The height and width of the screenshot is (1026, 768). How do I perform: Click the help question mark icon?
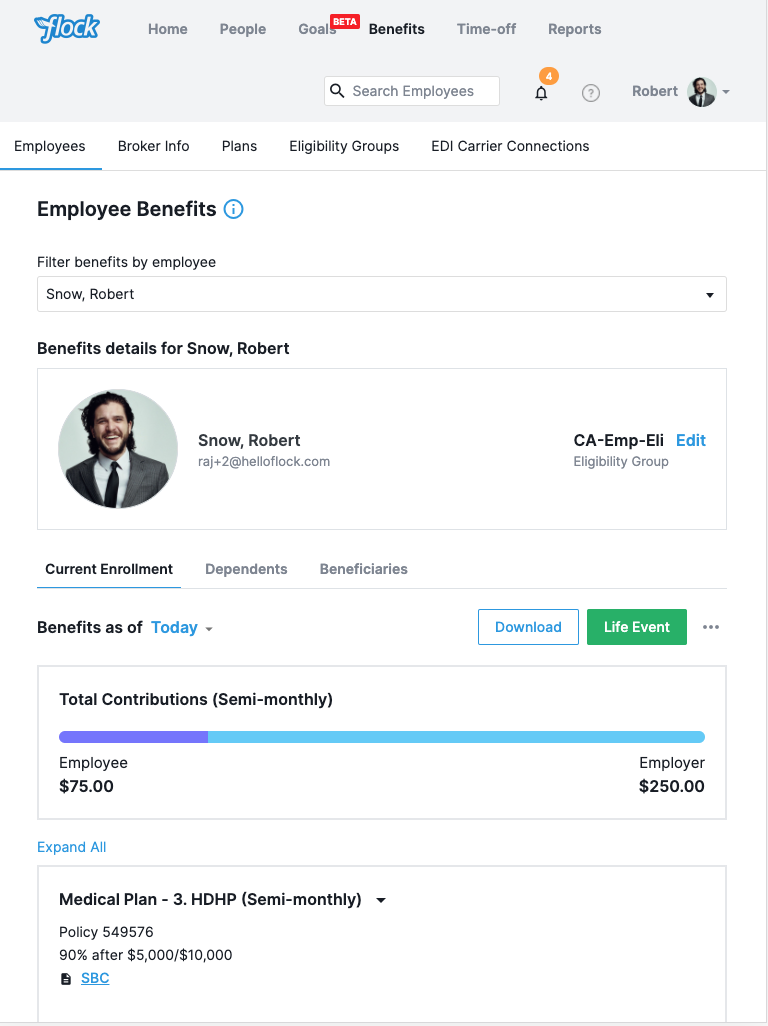click(x=591, y=93)
